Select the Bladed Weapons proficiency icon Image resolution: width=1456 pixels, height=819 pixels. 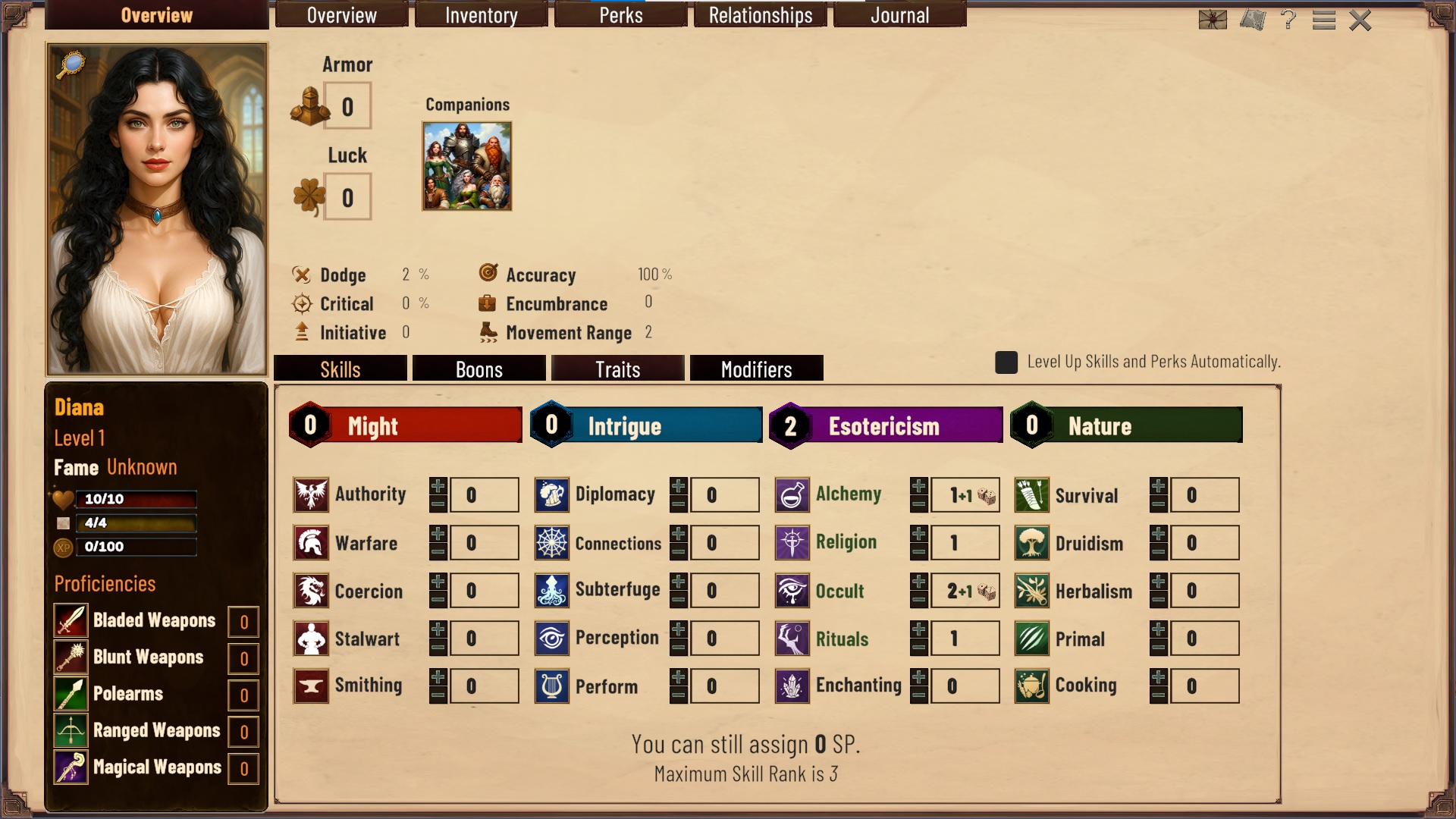click(71, 621)
